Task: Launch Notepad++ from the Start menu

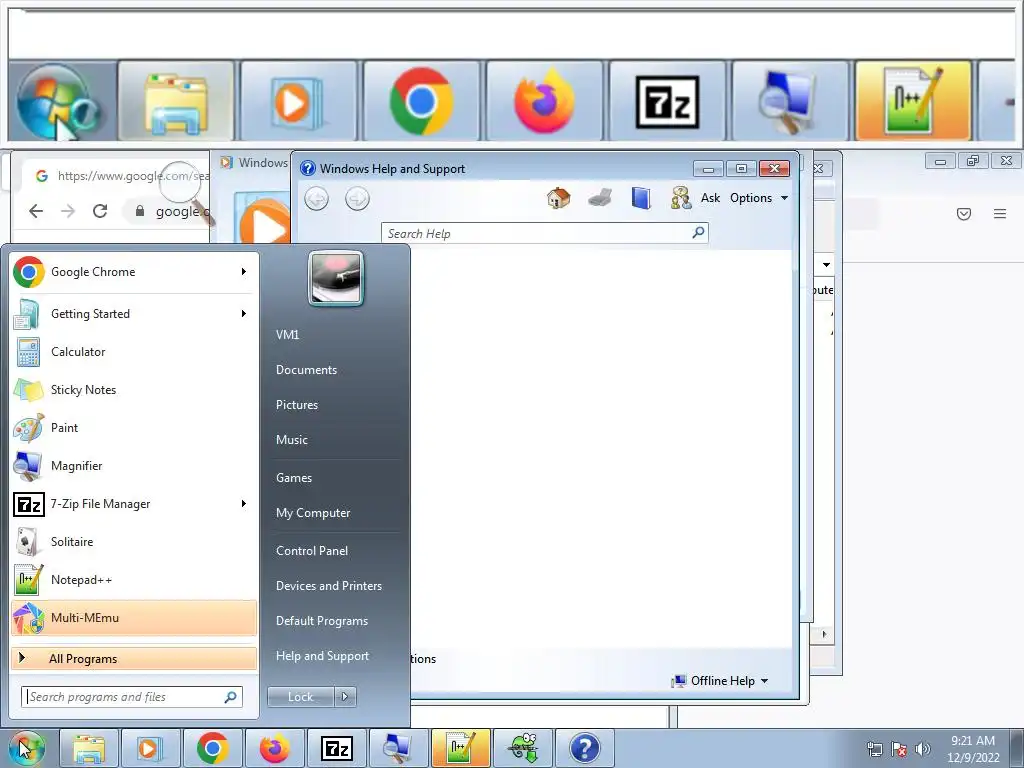Action: (x=134, y=579)
